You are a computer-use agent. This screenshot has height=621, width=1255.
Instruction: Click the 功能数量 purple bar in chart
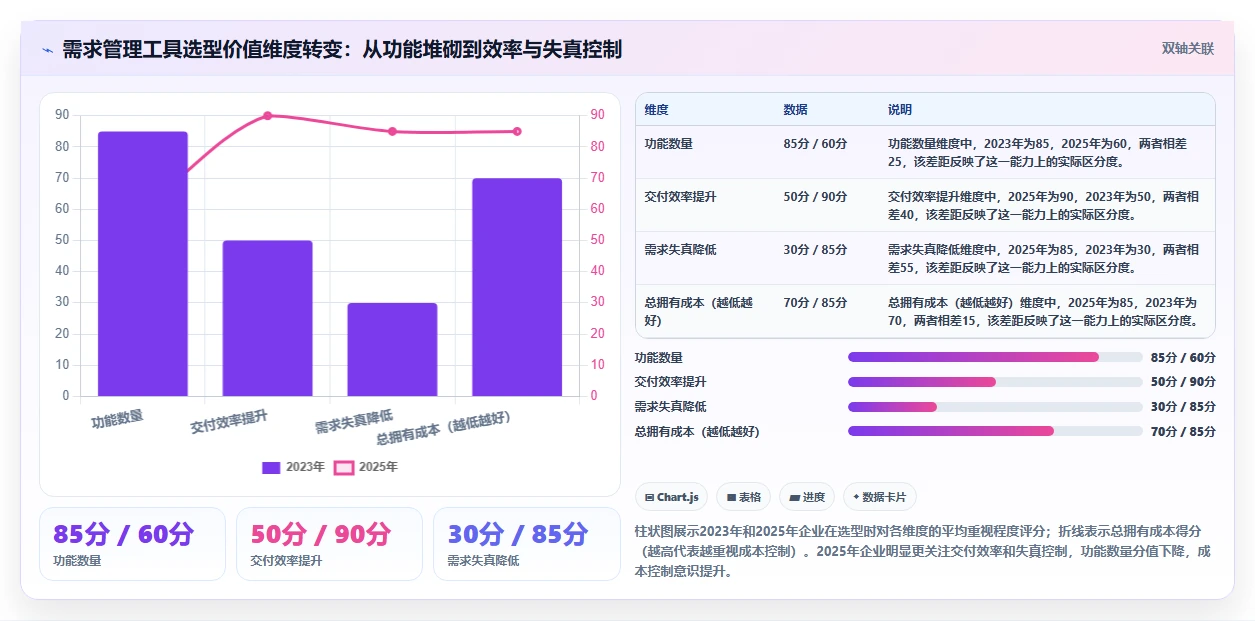[x=142, y=264]
